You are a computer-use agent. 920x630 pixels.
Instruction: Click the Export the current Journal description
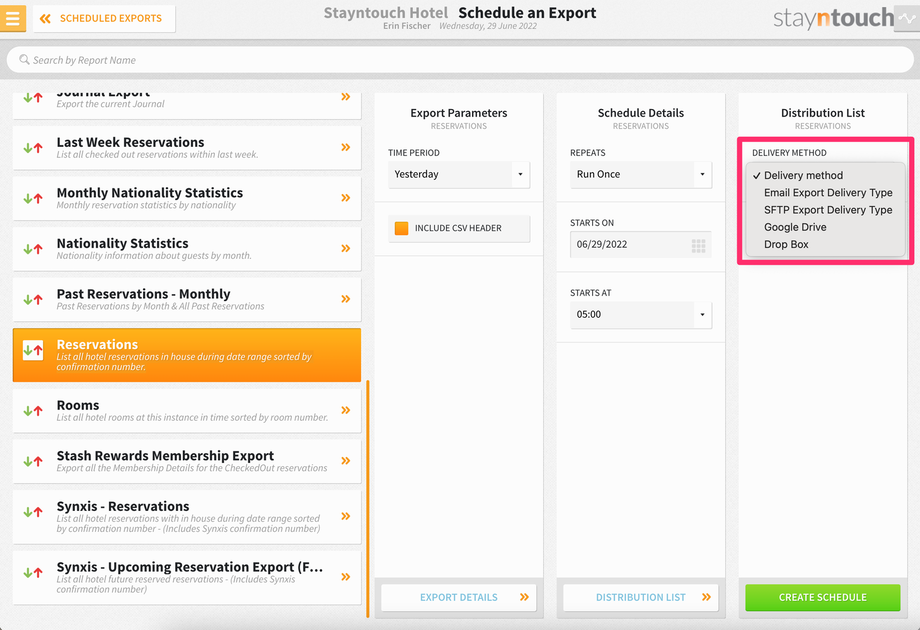coord(110,104)
